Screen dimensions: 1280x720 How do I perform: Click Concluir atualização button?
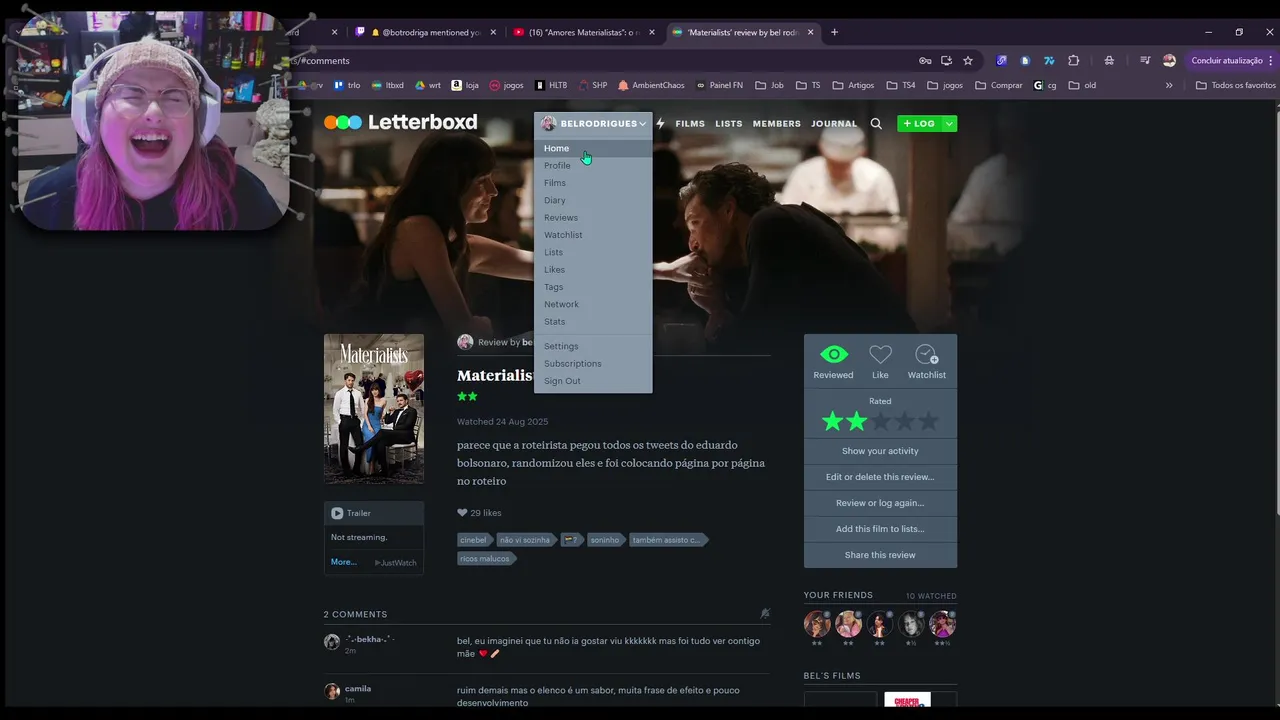coord(1227,61)
